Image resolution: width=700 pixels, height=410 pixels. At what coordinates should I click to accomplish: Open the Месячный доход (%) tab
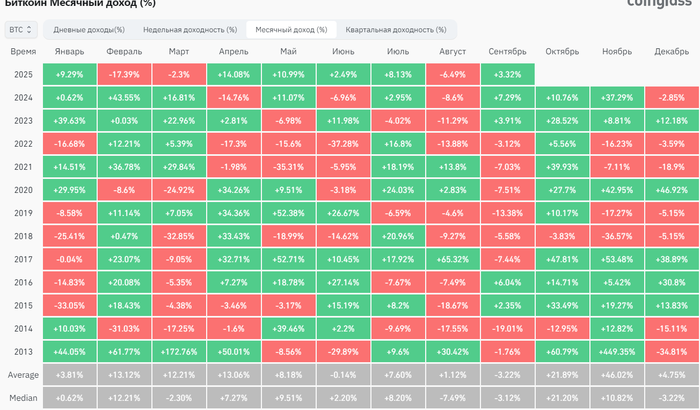coord(290,30)
